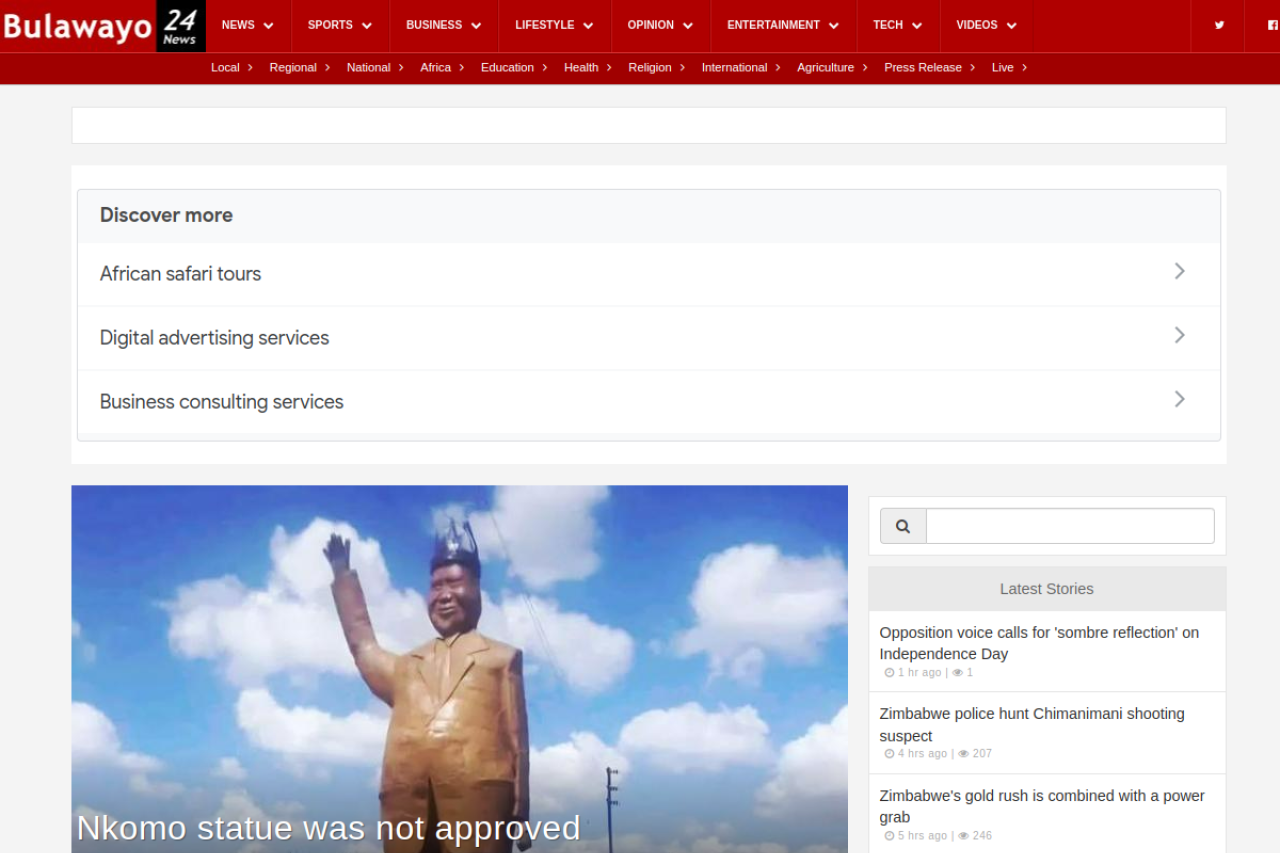This screenshot has height=853, width=1280.
Task: Open the Twitter icon link
Action: (x=1219, y=25)
